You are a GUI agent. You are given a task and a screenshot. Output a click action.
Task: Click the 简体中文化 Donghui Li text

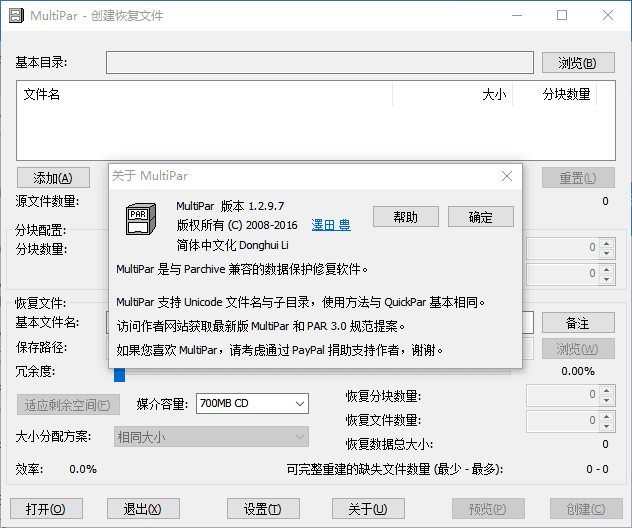233,245
